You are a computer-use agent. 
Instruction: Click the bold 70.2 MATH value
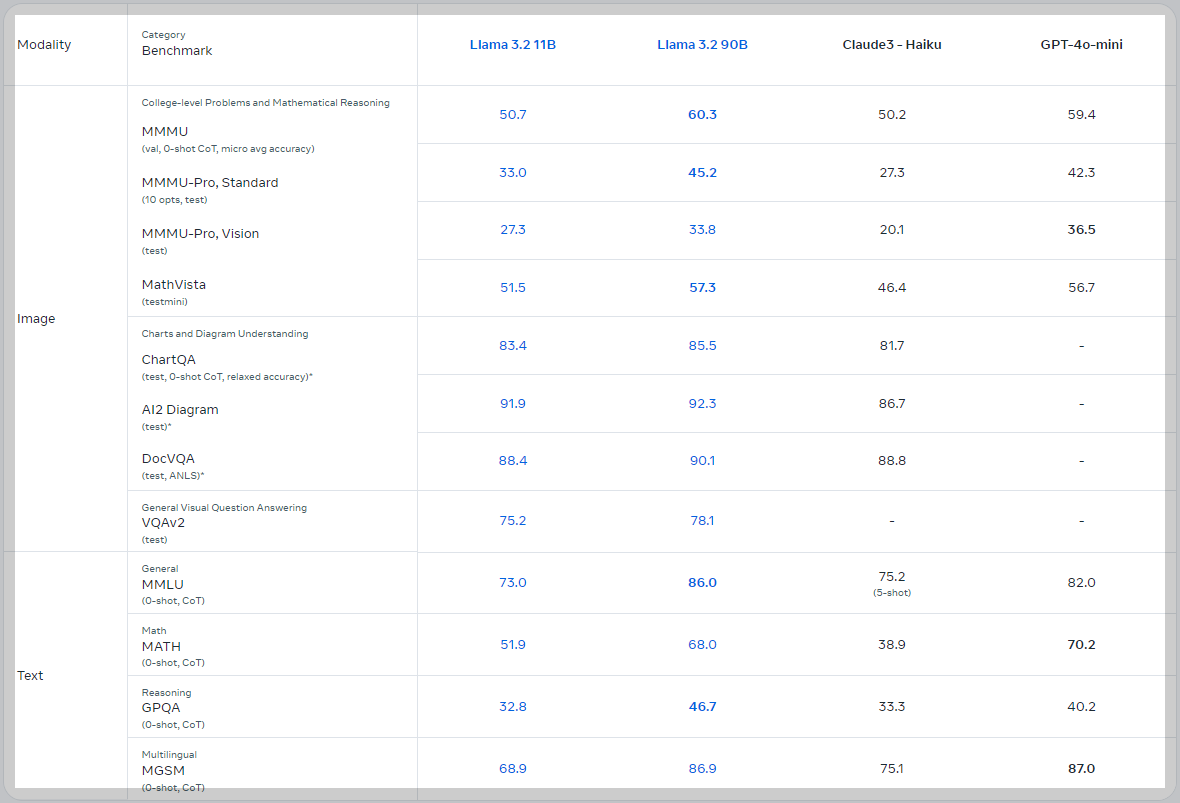[x=1081, y=644]
